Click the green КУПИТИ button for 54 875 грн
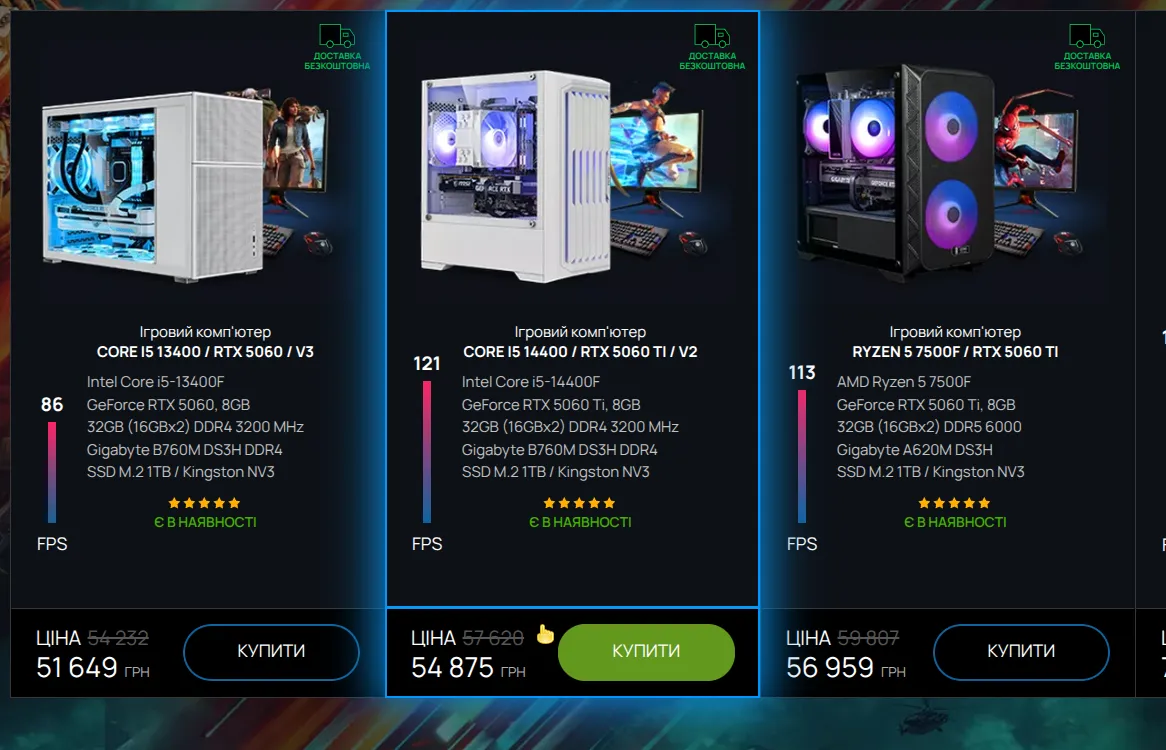This screenshot has height=750, width=1166. click(646, 652)
